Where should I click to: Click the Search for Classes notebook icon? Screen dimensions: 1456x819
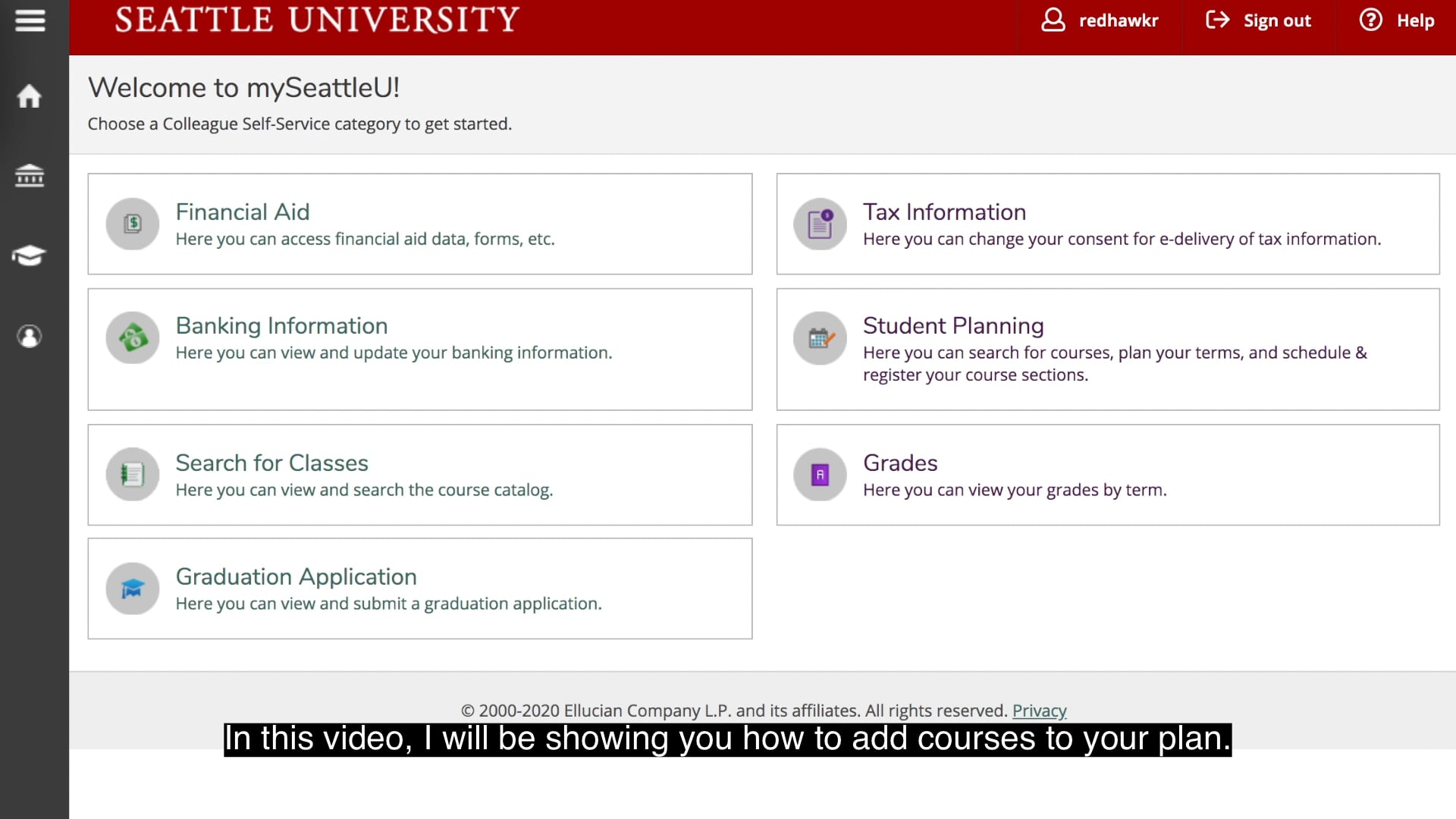tap(133, 475)
